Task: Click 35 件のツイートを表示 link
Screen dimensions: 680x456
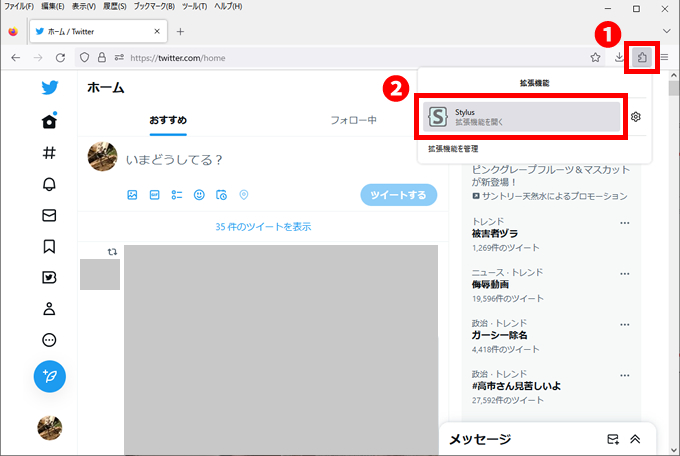Action: click(x=263, y=227)
